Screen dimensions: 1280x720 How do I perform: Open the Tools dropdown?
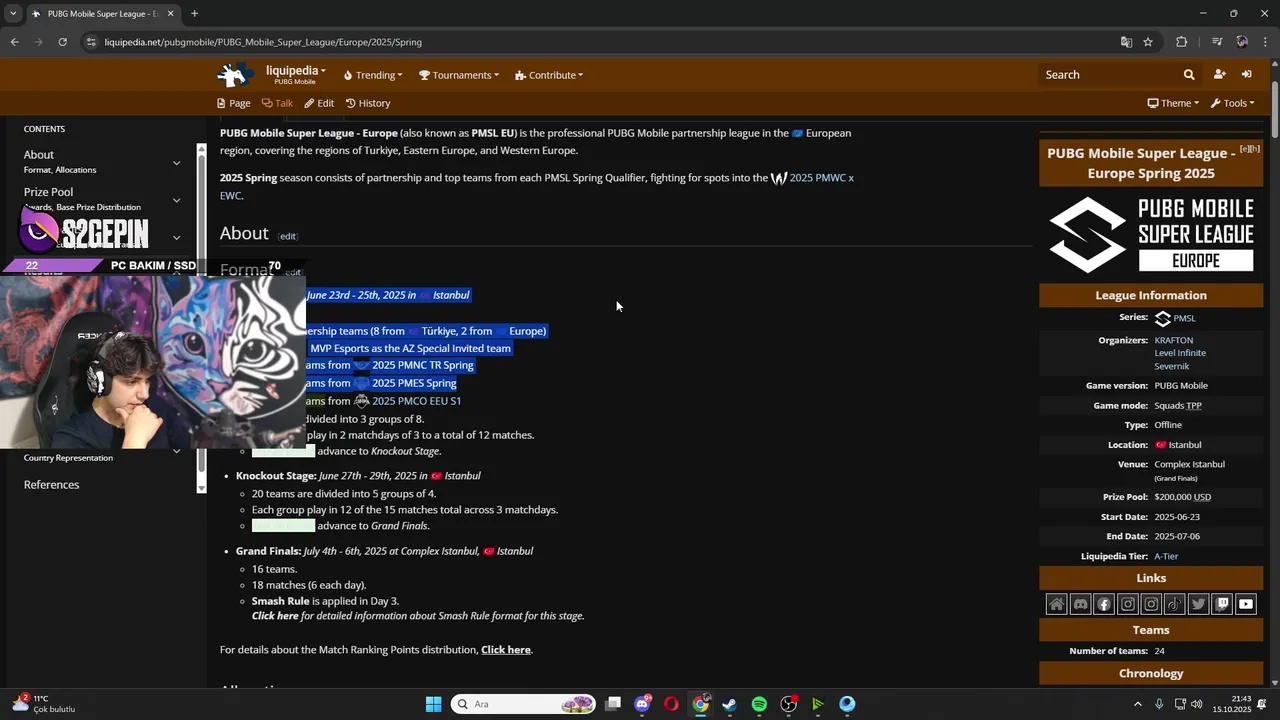tap(1232, 103)
